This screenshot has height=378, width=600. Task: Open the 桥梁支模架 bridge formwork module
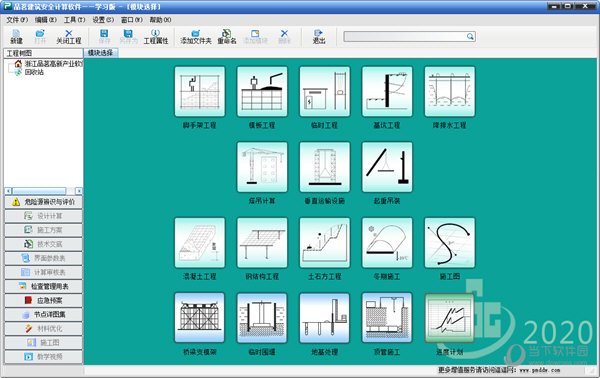click(x=199, y=318)
